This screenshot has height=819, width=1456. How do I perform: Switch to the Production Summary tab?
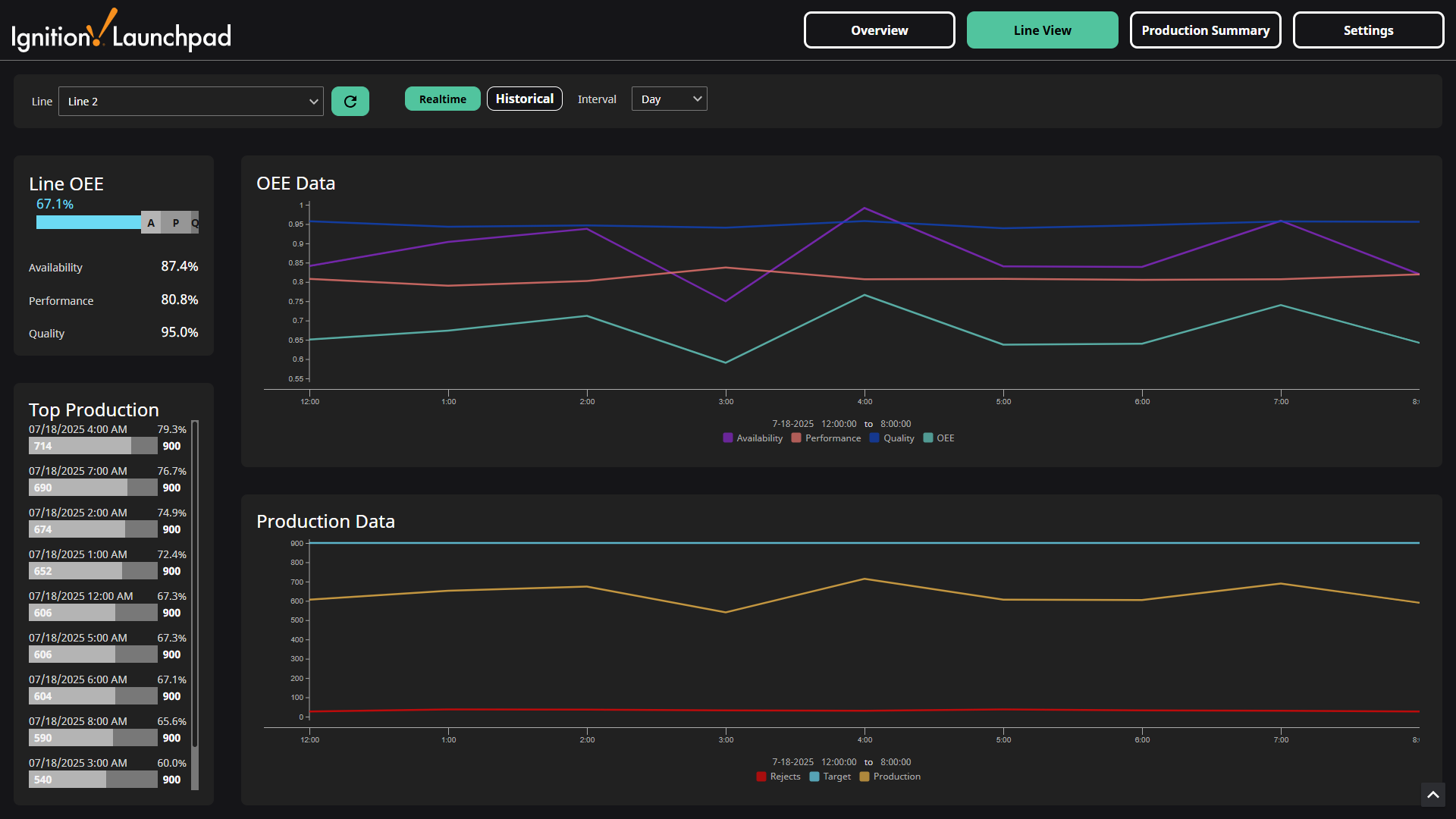pyautogui.click(x=1205, y=30)
